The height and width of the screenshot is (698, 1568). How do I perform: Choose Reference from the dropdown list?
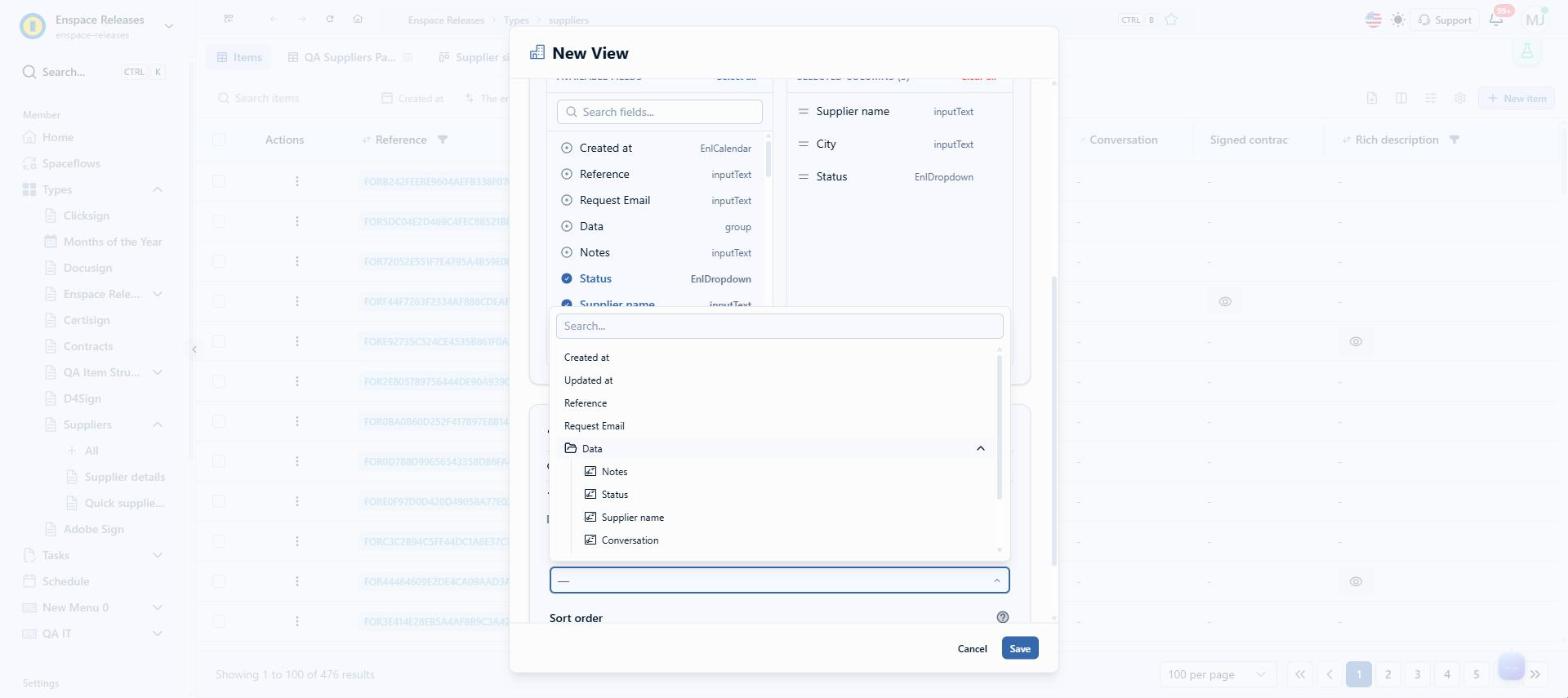click(585, 403)
